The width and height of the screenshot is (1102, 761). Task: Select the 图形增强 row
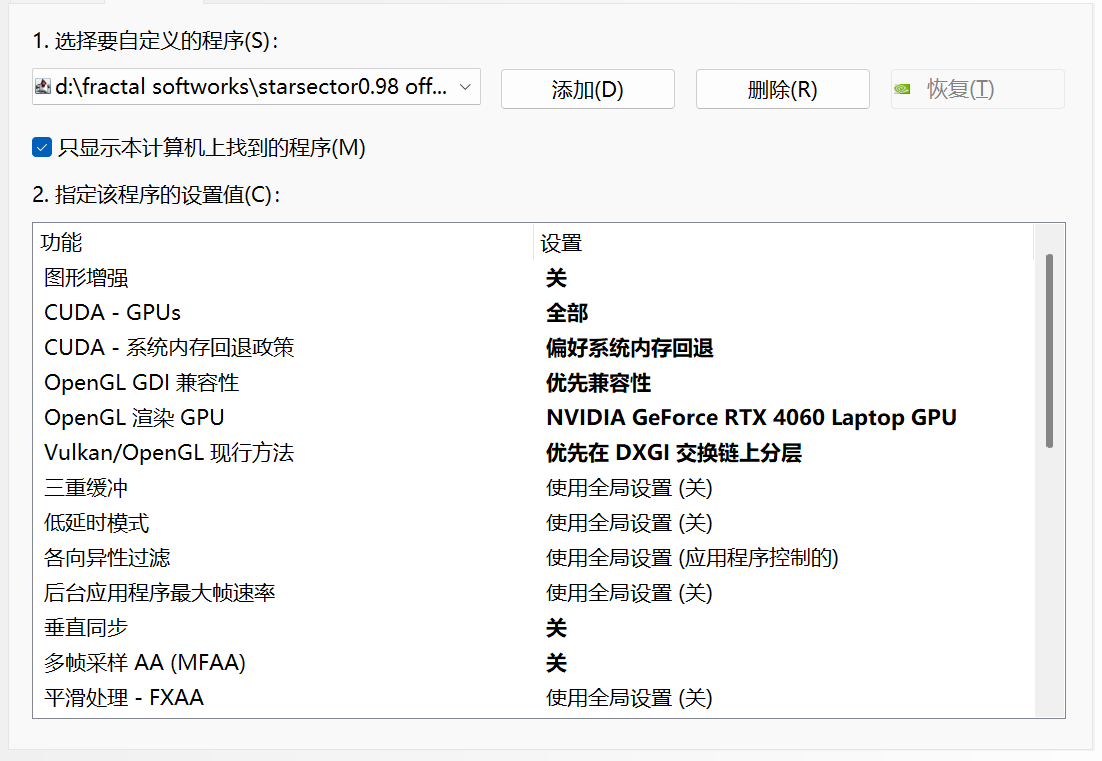point(533,278)
